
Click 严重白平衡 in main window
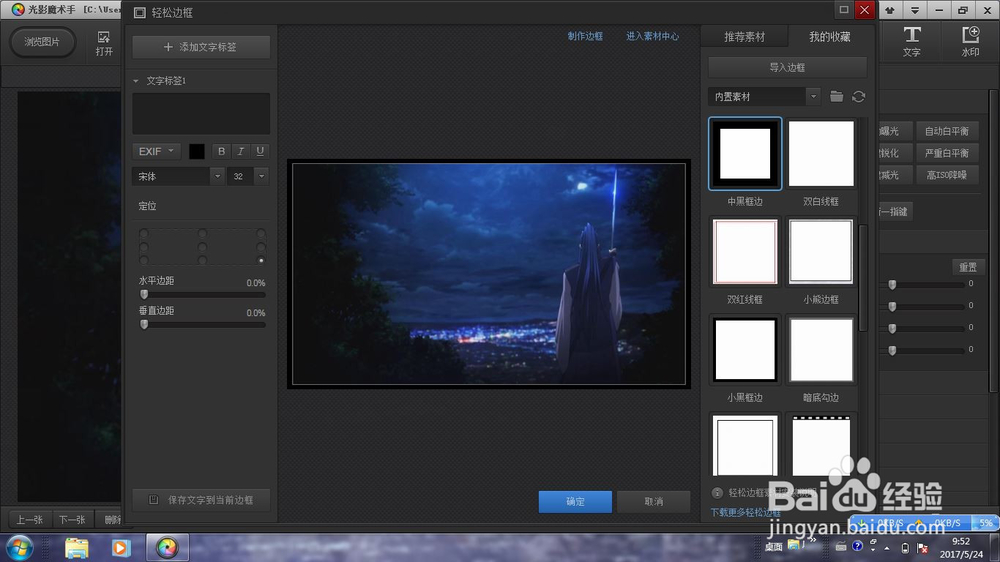point(946,153)
